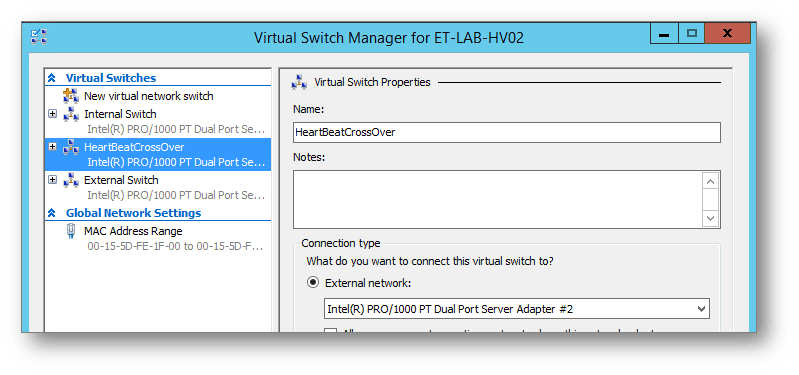Click the Name field containing HeartBeatCrossOver
The width and height of the screenshot is (799, 375).
point(507,132)
